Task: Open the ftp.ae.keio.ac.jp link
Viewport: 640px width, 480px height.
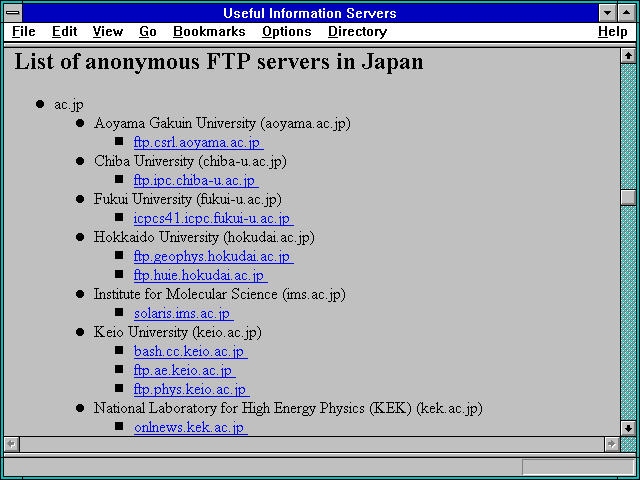Action: [184, 371]
